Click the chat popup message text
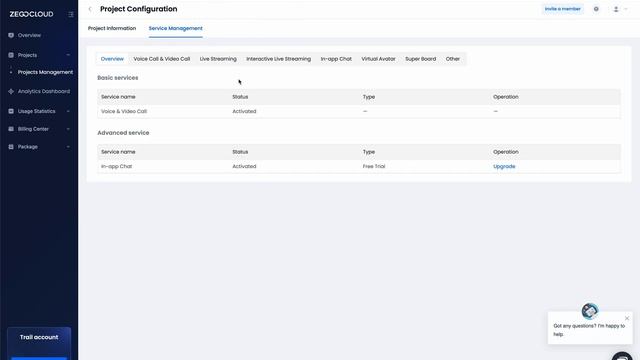 pos(589,330)
